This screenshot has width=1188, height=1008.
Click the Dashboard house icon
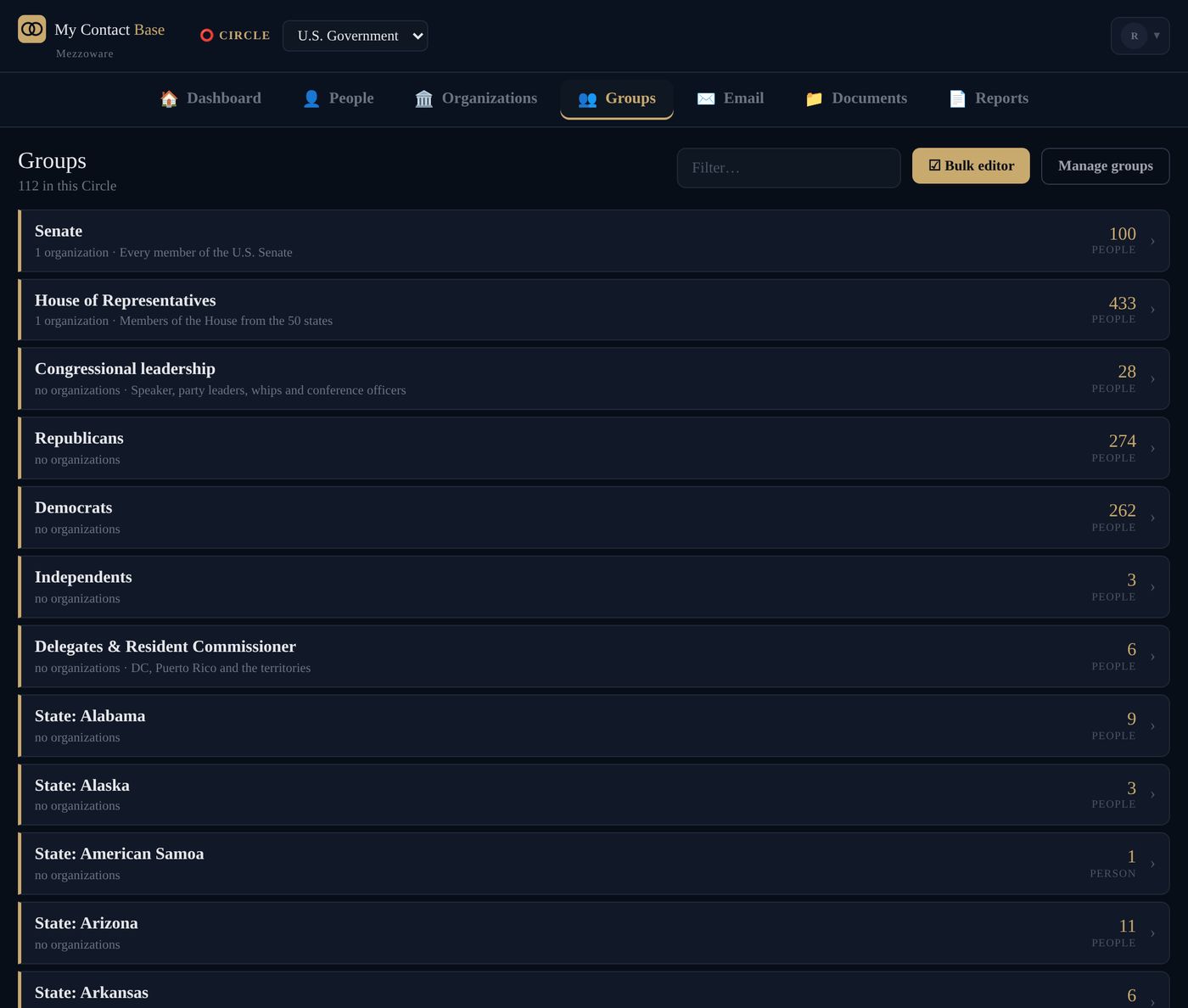point(169,98)
